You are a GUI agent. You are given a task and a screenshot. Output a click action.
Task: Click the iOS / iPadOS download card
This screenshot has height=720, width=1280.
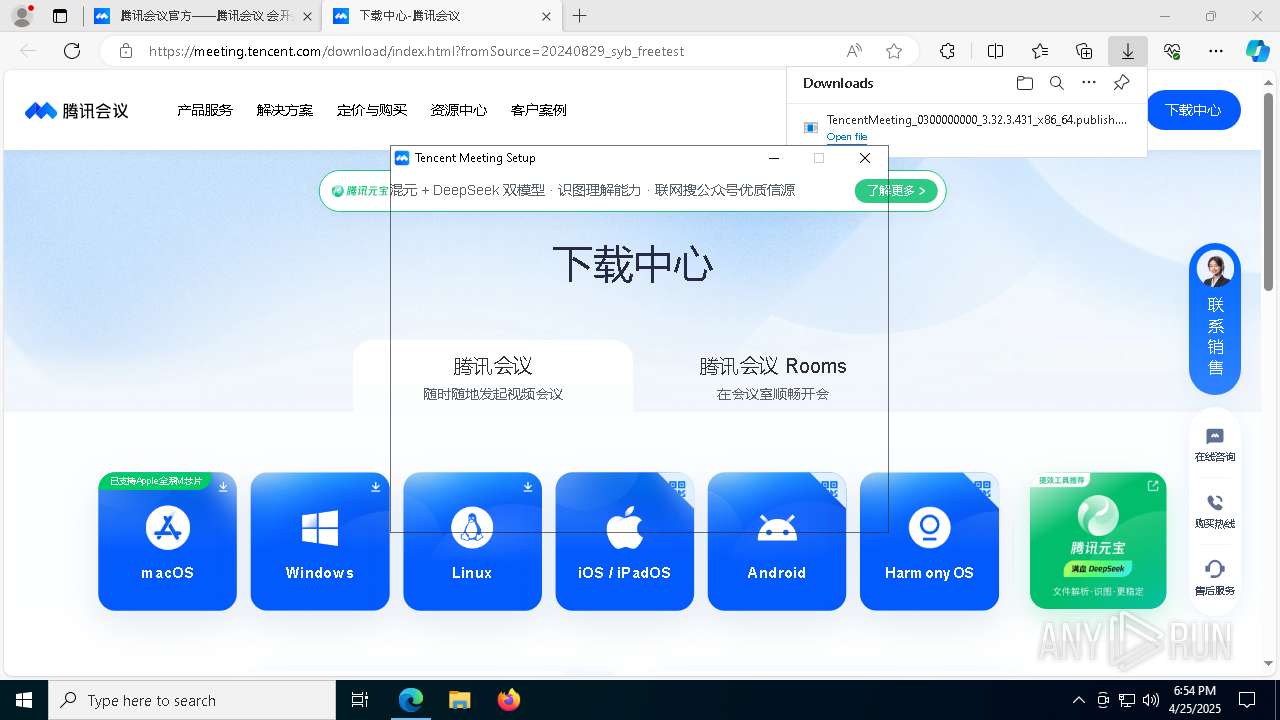[x=624, y=541]
